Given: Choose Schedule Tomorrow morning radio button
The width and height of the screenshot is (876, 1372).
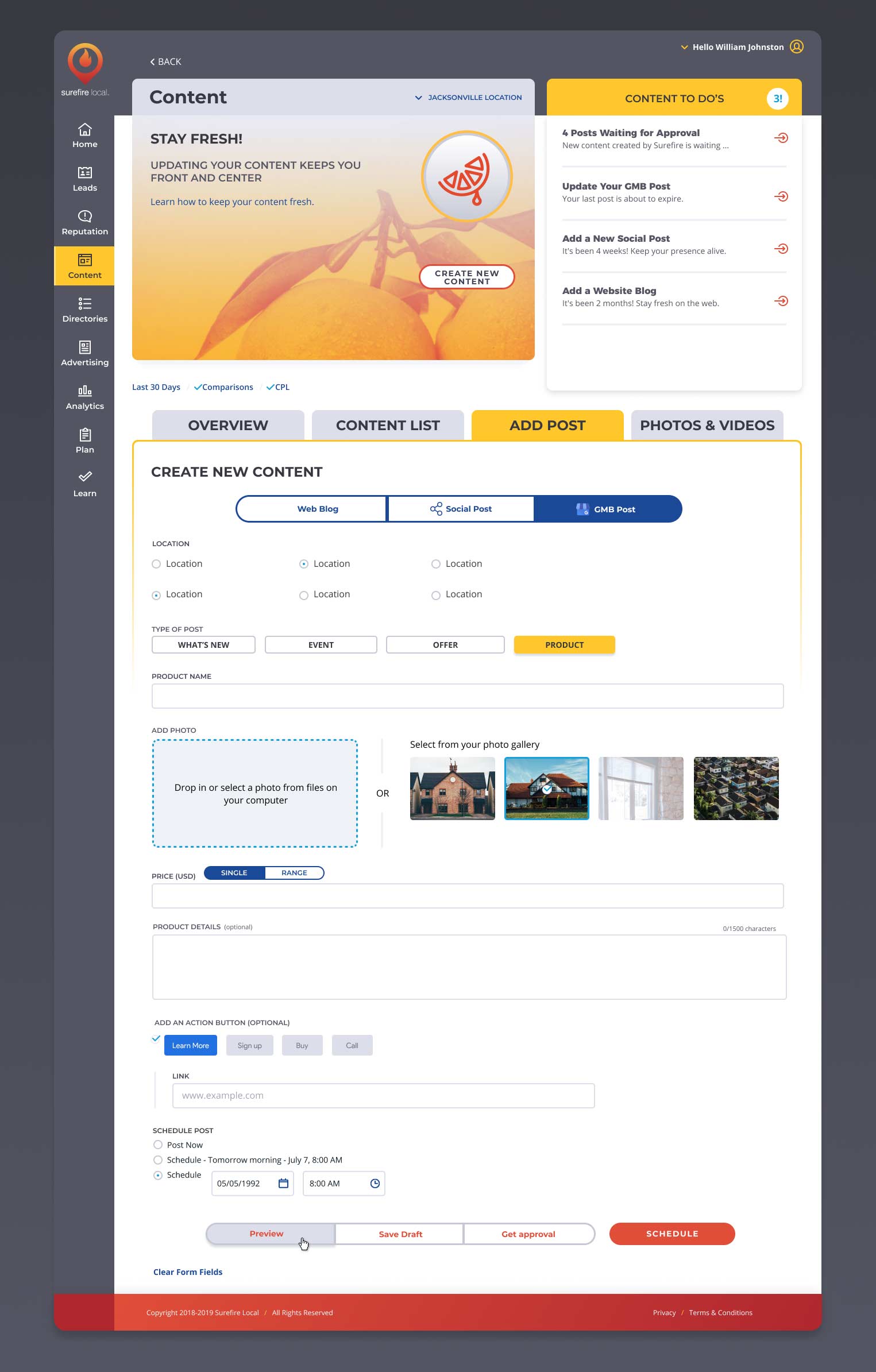Looking at the screenshot, I should 158,1160.
